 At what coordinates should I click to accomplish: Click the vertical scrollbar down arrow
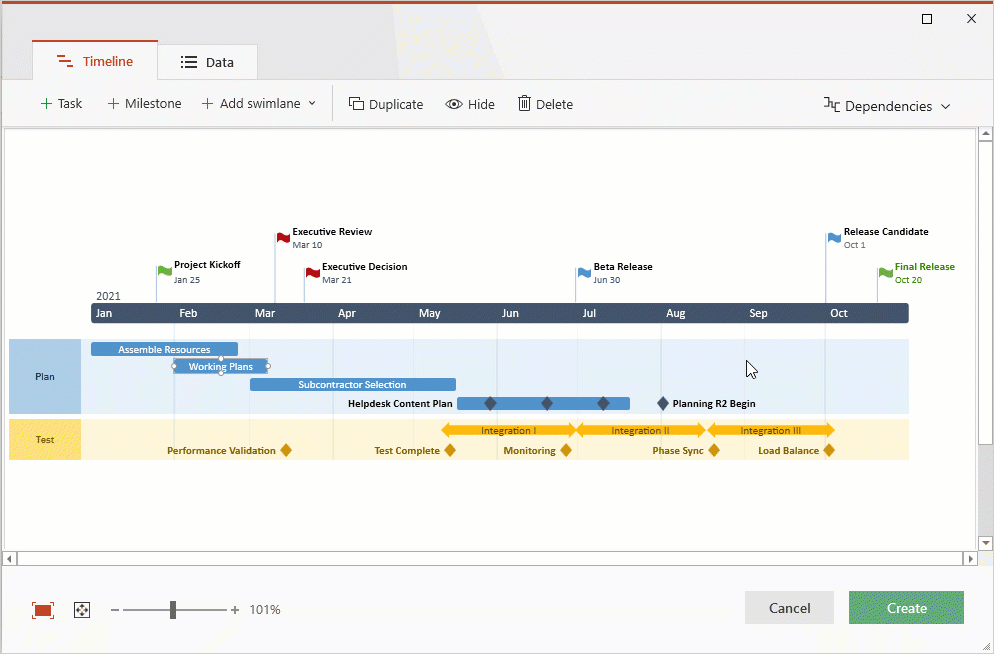coord(986,543)
